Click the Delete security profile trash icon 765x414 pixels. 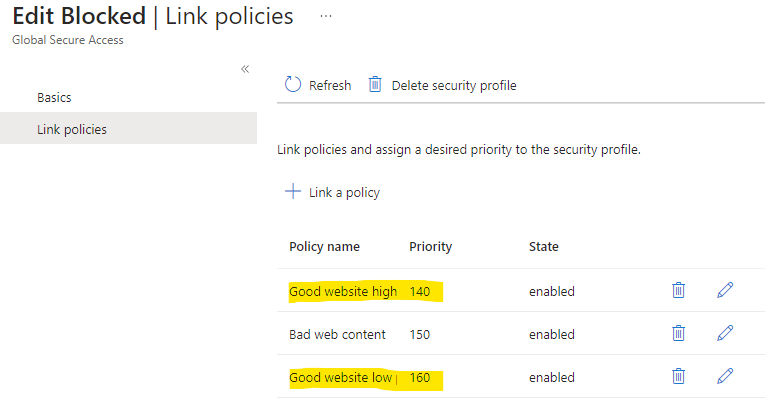375,84
